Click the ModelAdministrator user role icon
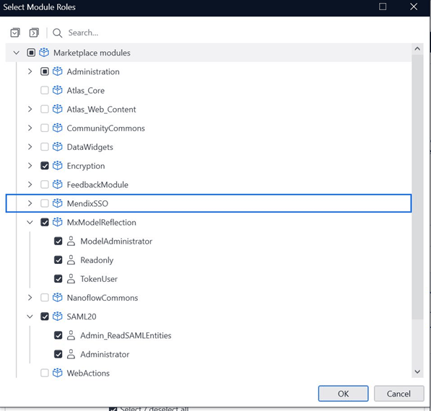 tap(71, 241)
